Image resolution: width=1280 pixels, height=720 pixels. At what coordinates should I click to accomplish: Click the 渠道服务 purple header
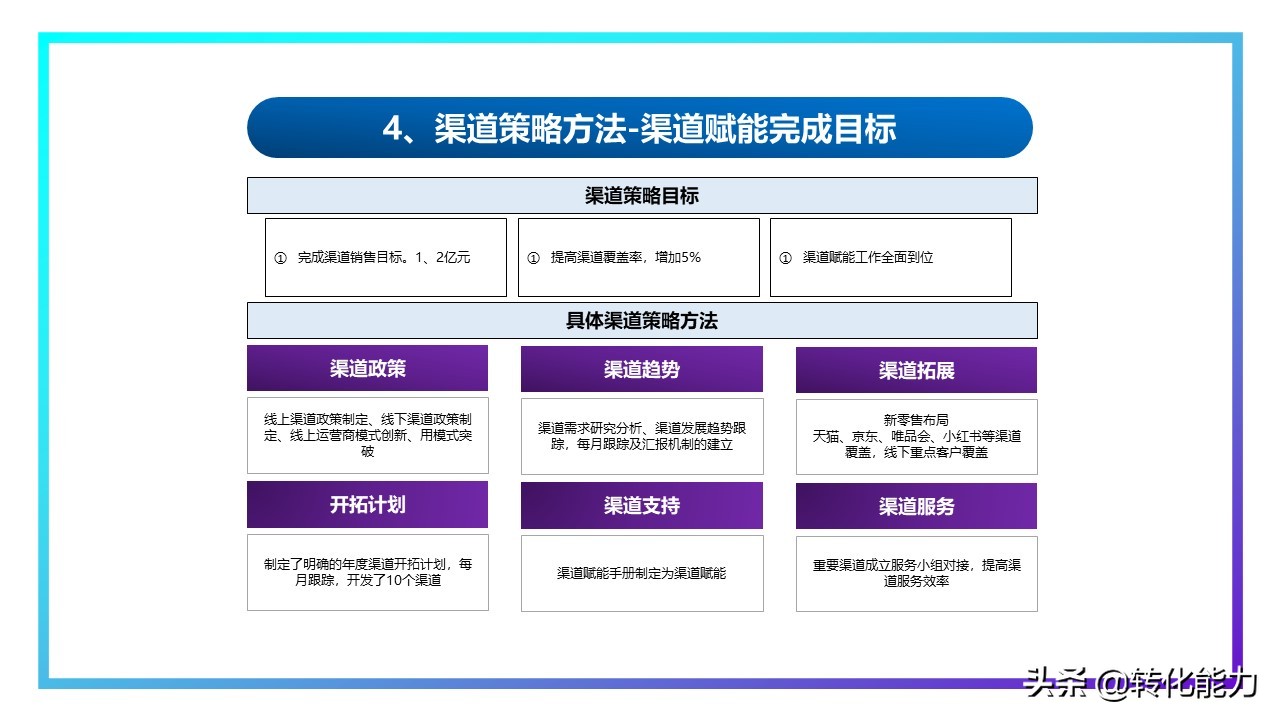916,505
